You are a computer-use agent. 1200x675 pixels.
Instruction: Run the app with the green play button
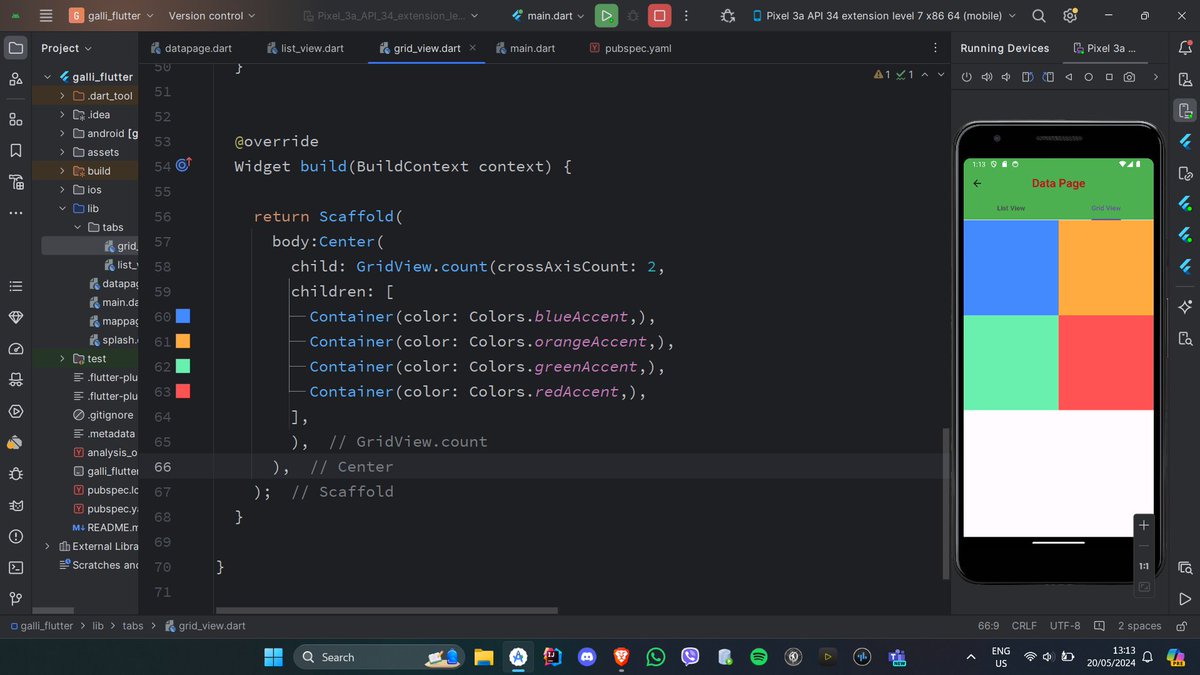tap(606, 16)
